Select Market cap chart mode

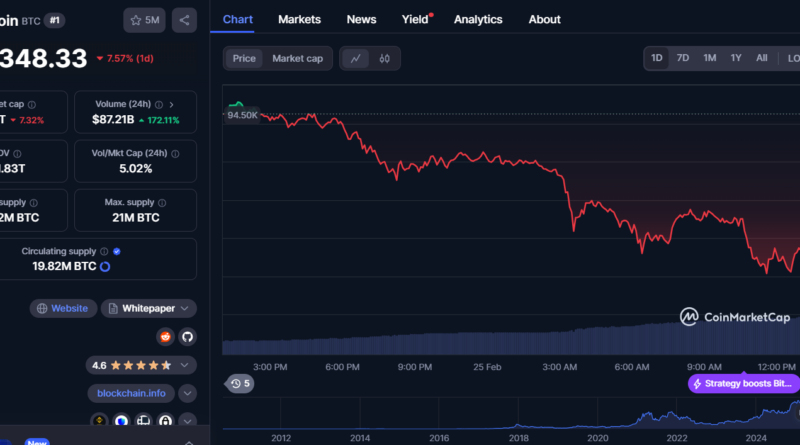tap(297, 59)
